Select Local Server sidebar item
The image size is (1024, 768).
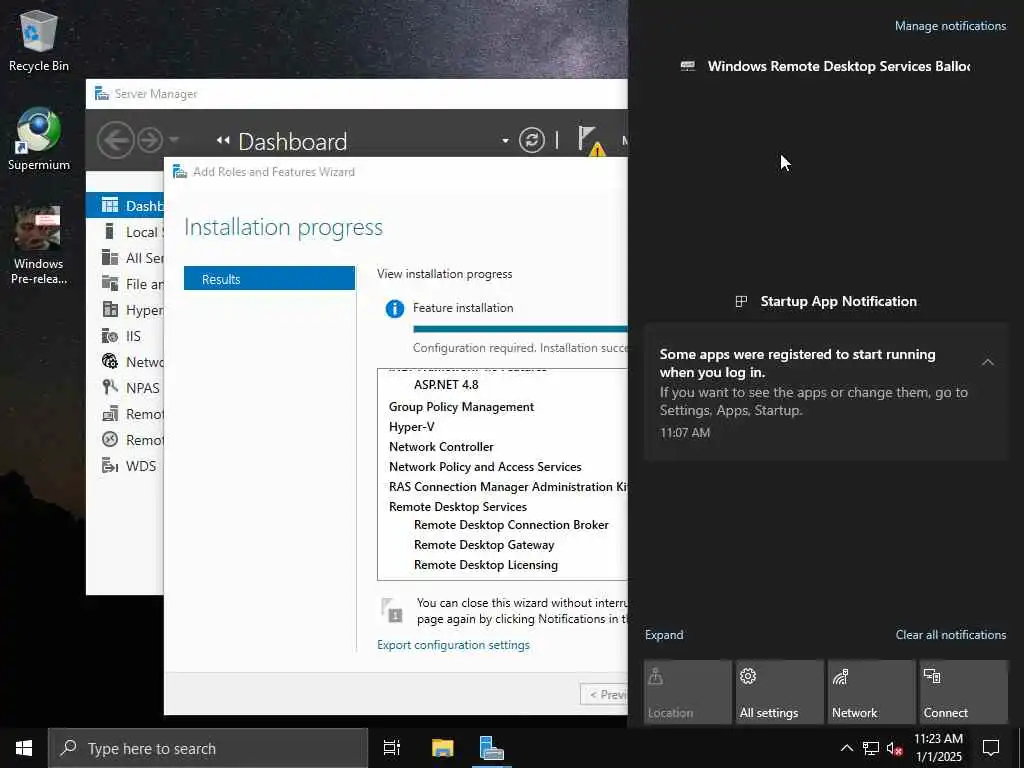125,232
